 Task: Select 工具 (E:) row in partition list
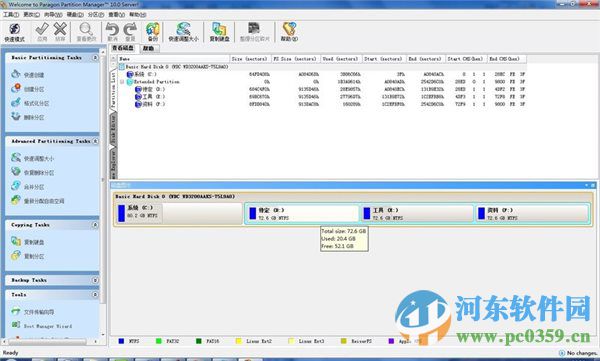(321, 96)
